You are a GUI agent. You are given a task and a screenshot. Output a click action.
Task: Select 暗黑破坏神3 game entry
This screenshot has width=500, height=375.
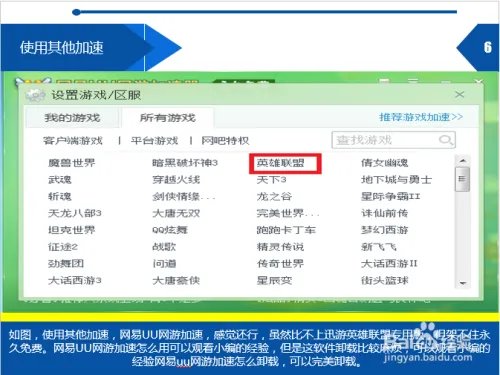(x=185, y=163)
